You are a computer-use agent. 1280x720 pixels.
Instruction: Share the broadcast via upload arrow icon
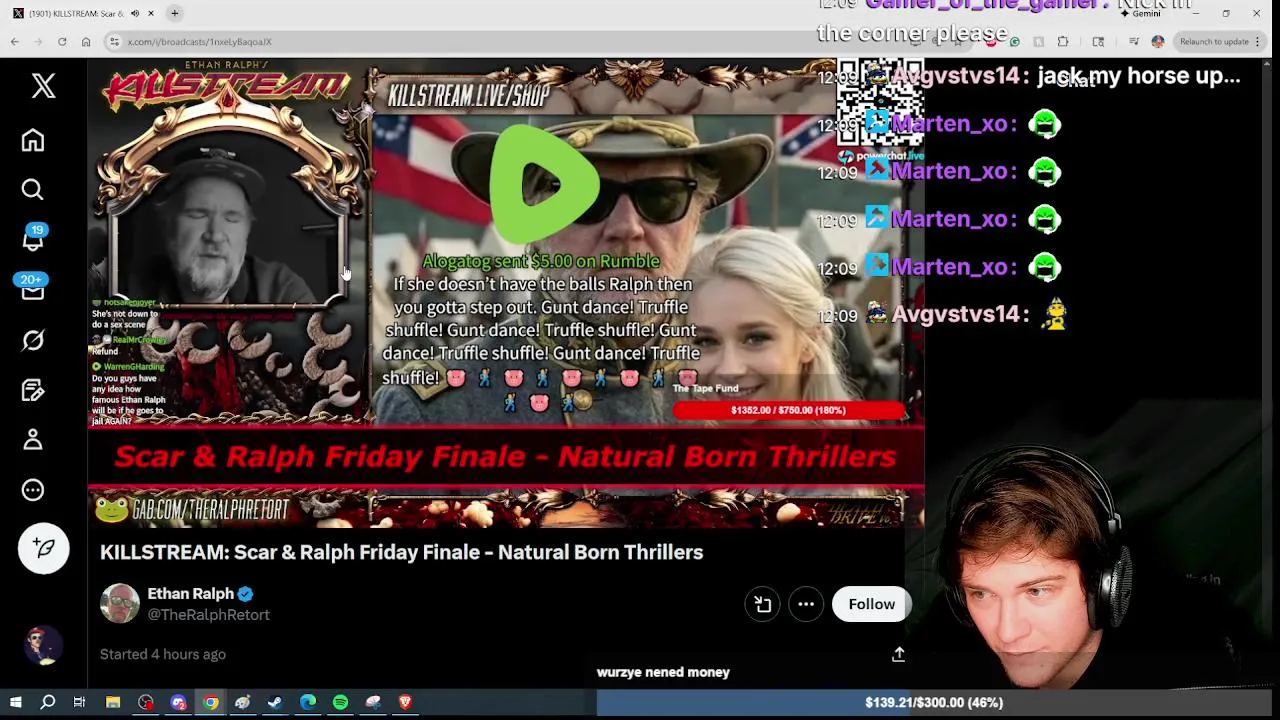click(x=898, y=654)
